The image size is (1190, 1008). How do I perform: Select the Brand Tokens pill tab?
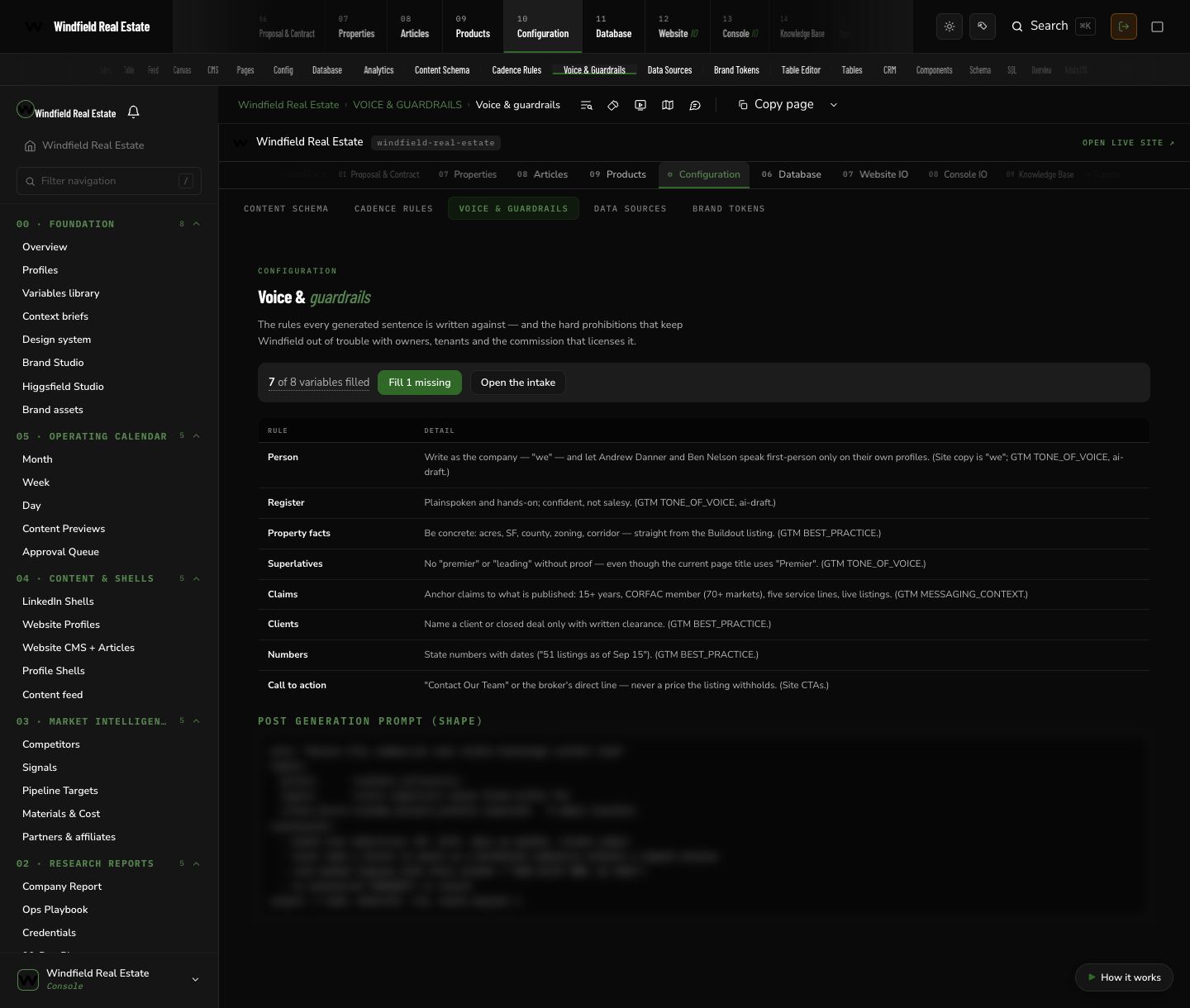(729, 209)
